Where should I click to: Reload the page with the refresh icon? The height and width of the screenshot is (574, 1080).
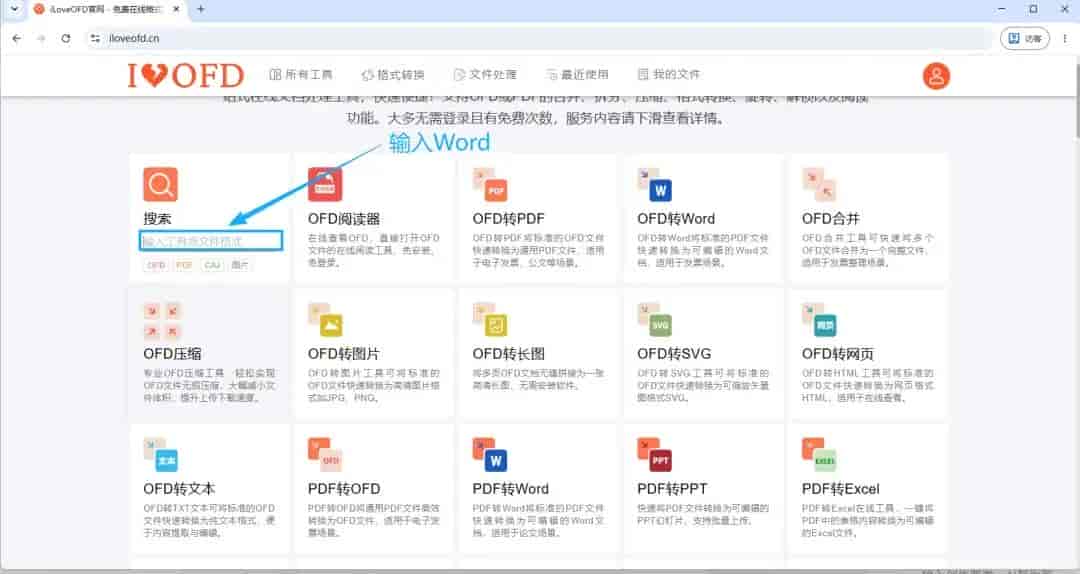[65, 39]
